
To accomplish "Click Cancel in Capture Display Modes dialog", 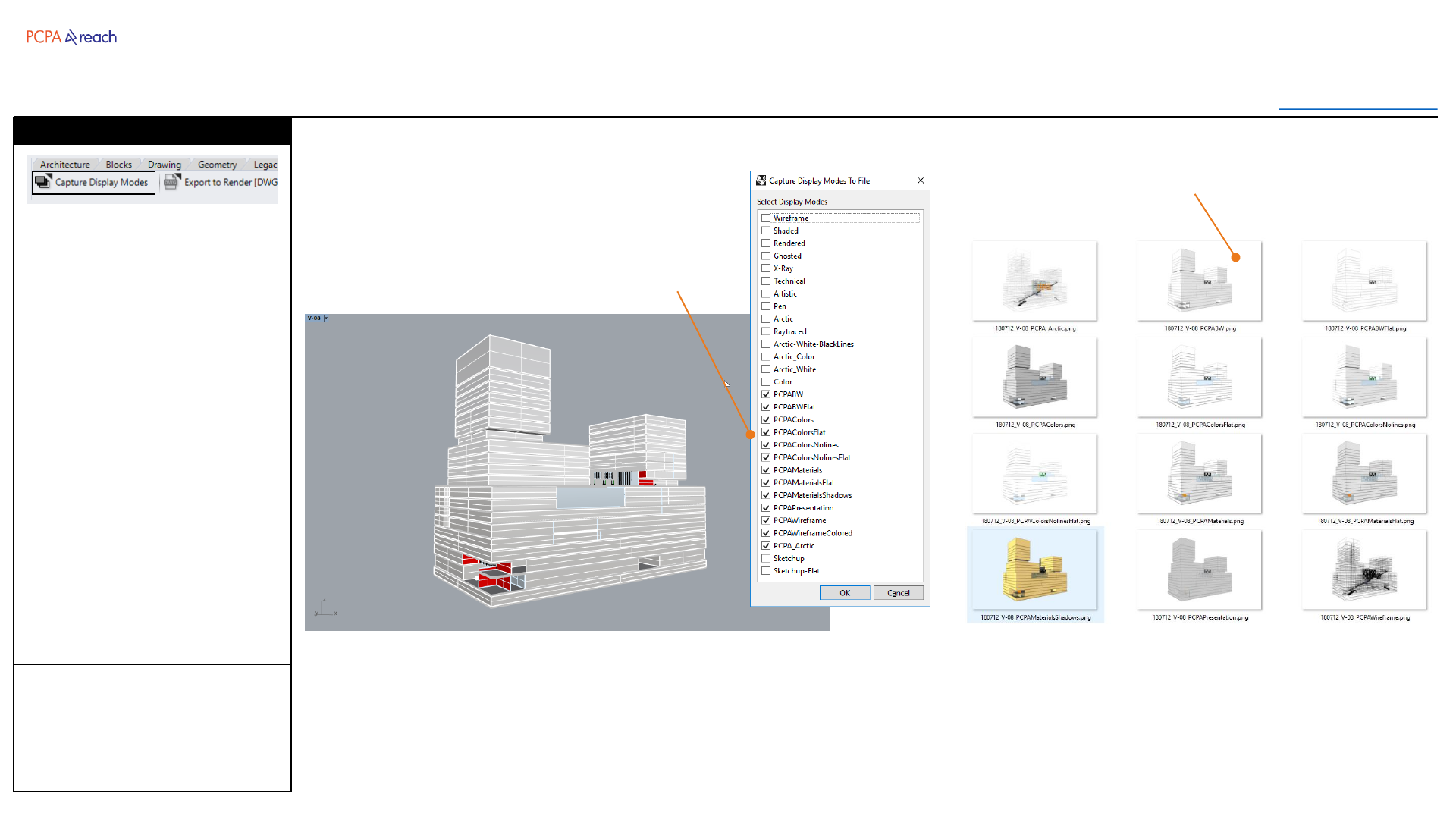I will click(x=898, y=593).
